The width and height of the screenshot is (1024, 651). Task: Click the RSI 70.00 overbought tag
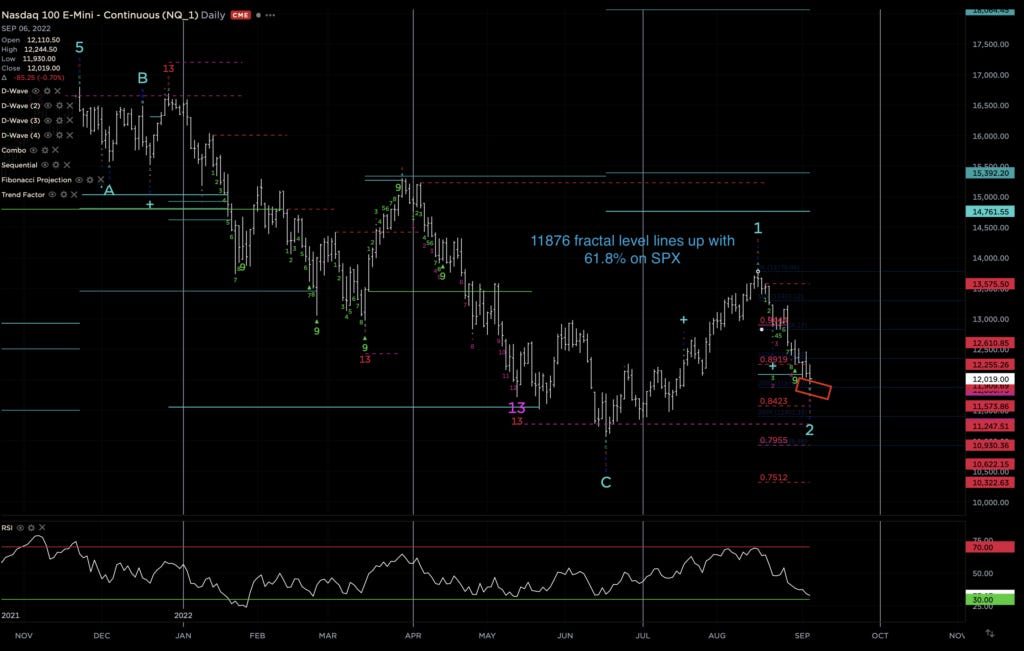[990, 547]
